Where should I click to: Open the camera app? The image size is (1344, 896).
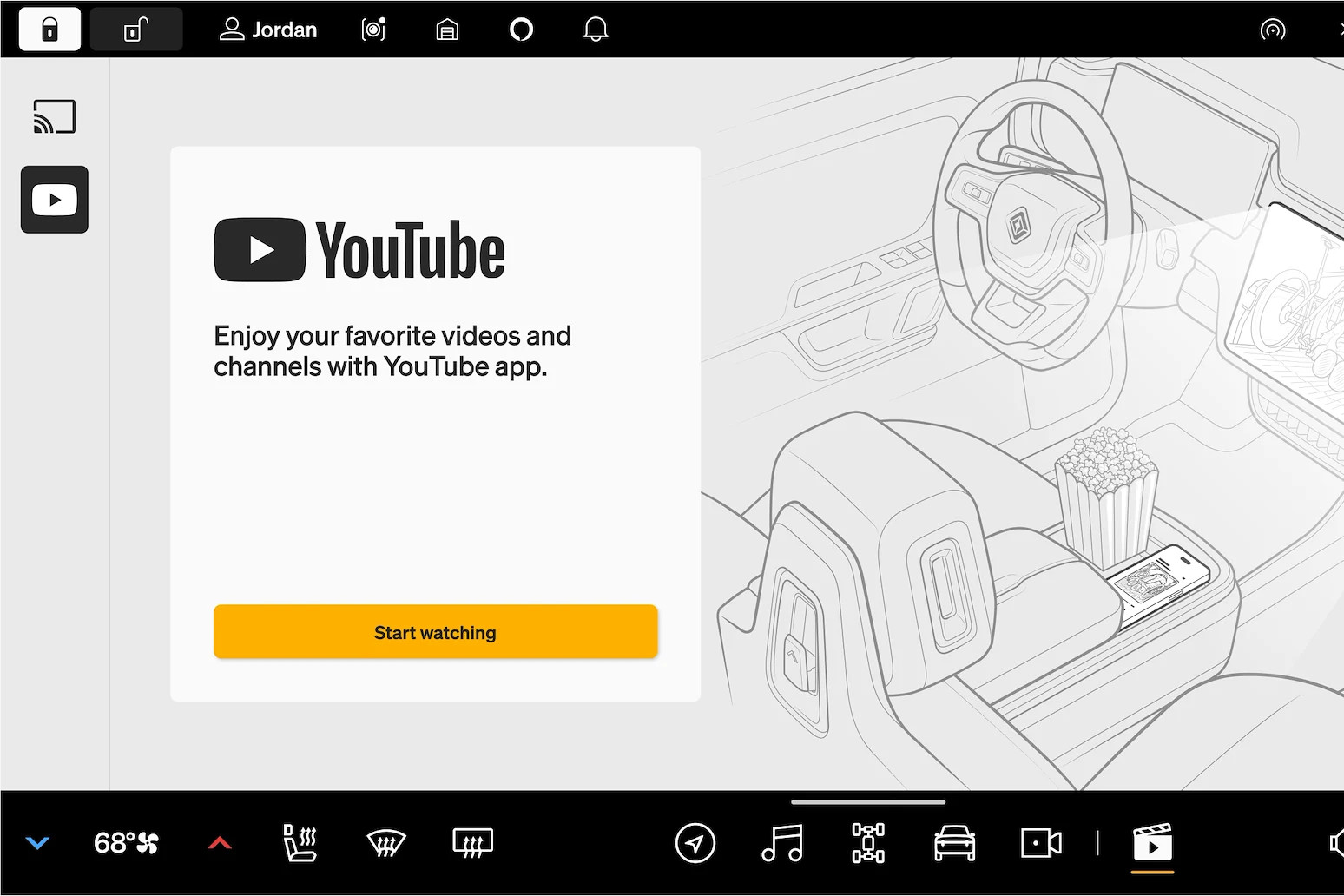[x=1041, y=842]
